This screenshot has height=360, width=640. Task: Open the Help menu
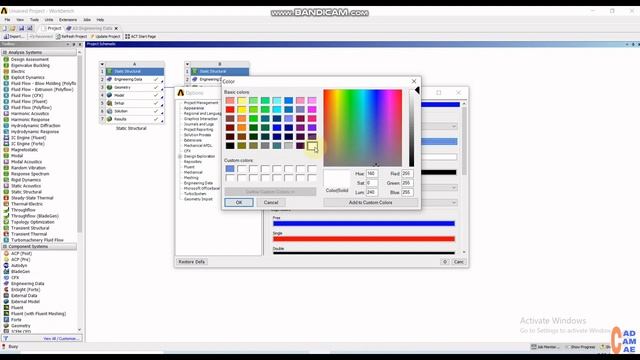(x=100, y=20)
